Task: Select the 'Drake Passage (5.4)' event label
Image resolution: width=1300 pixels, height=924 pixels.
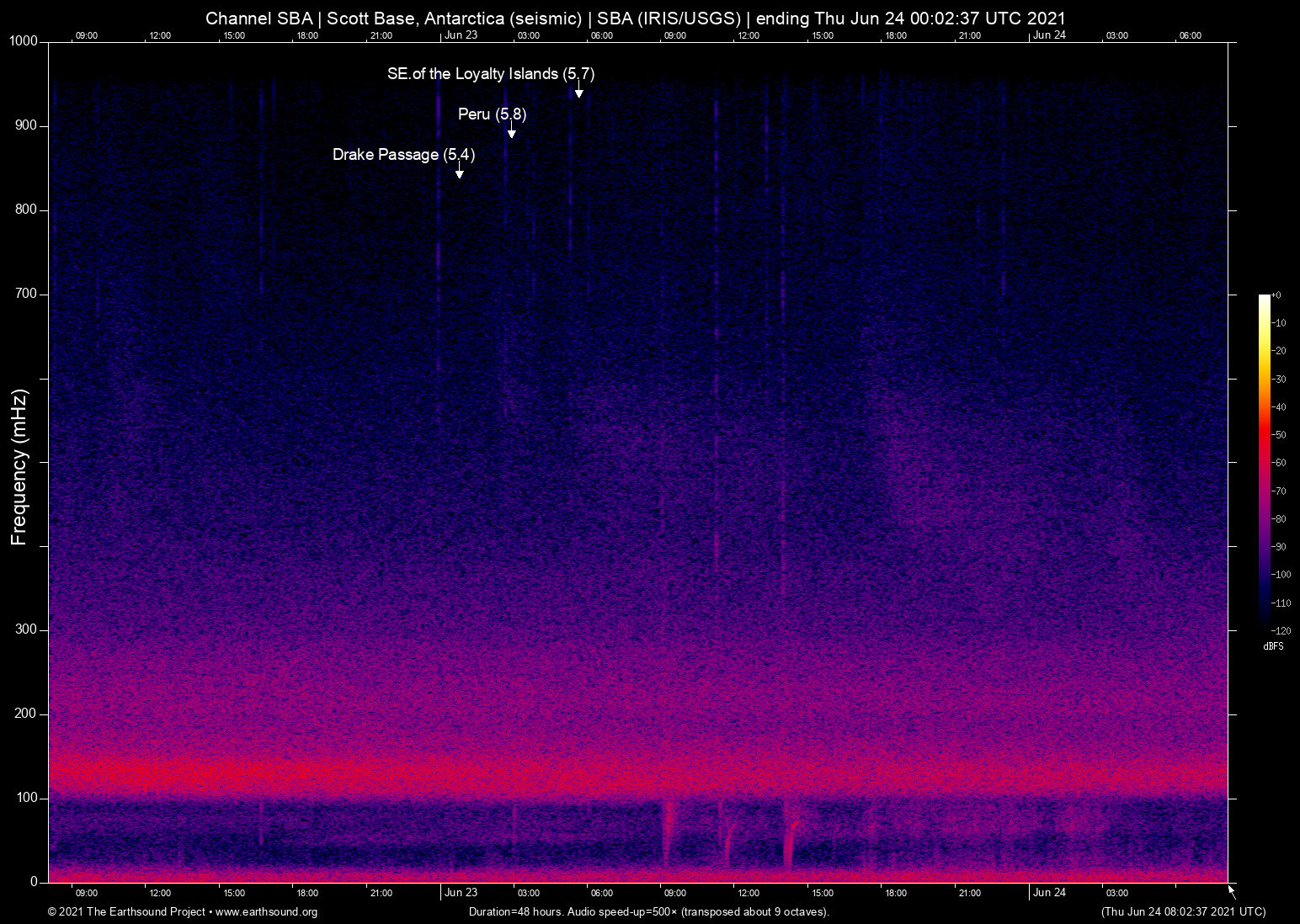Action: (x=403, y=155)
